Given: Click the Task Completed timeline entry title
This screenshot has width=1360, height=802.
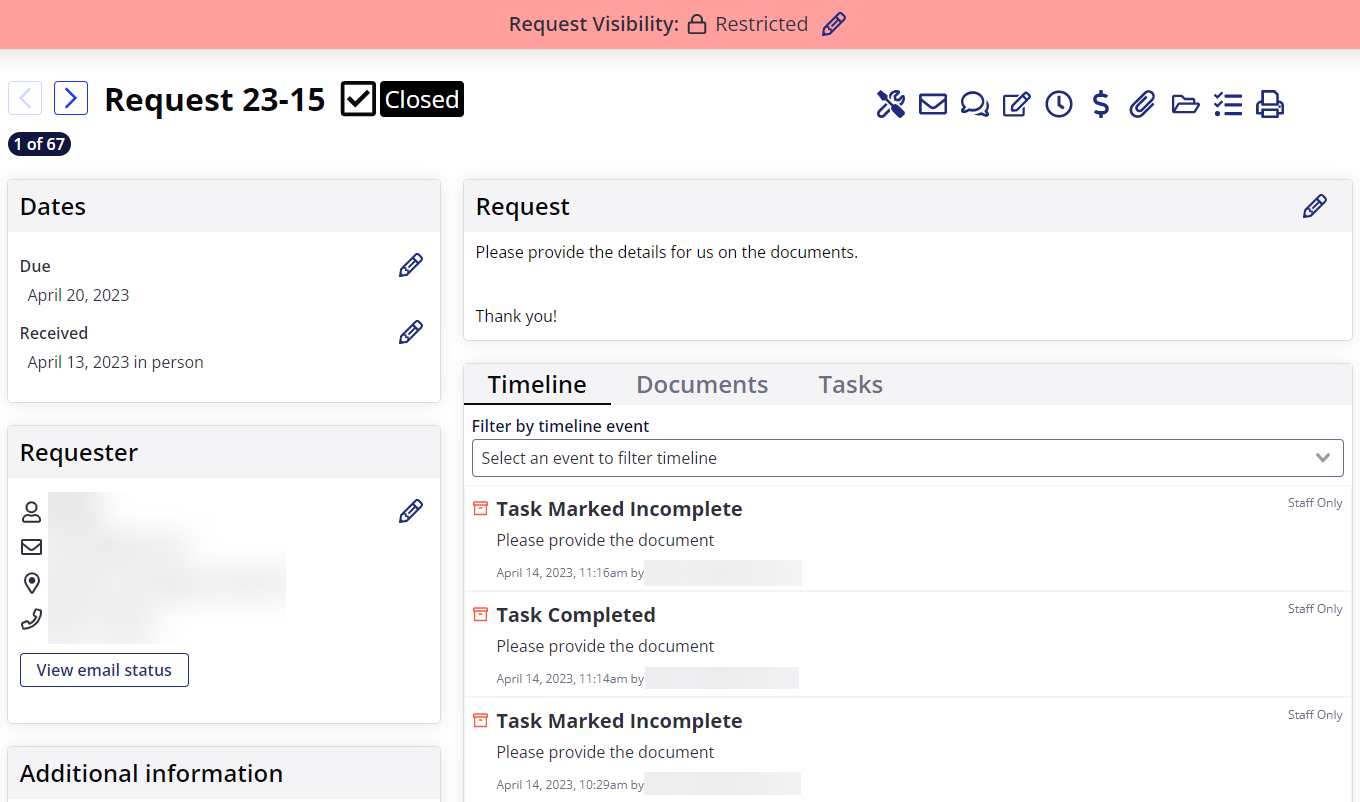Looking at the screenshot, I should pos(576,615).
